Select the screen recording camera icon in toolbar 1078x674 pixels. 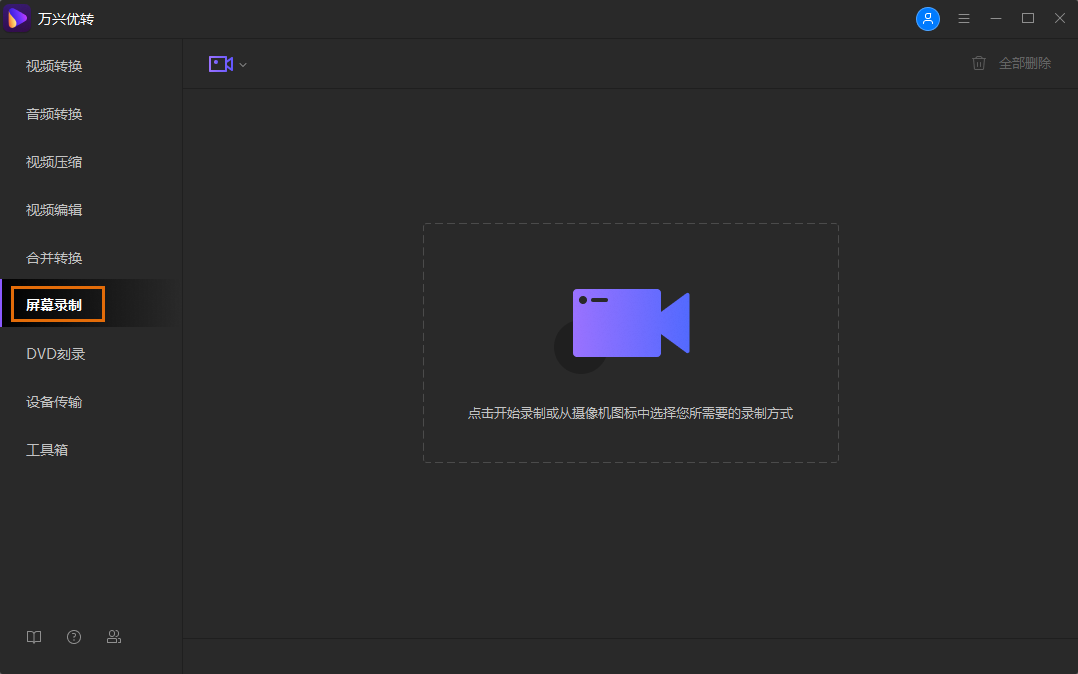(220, 62)
